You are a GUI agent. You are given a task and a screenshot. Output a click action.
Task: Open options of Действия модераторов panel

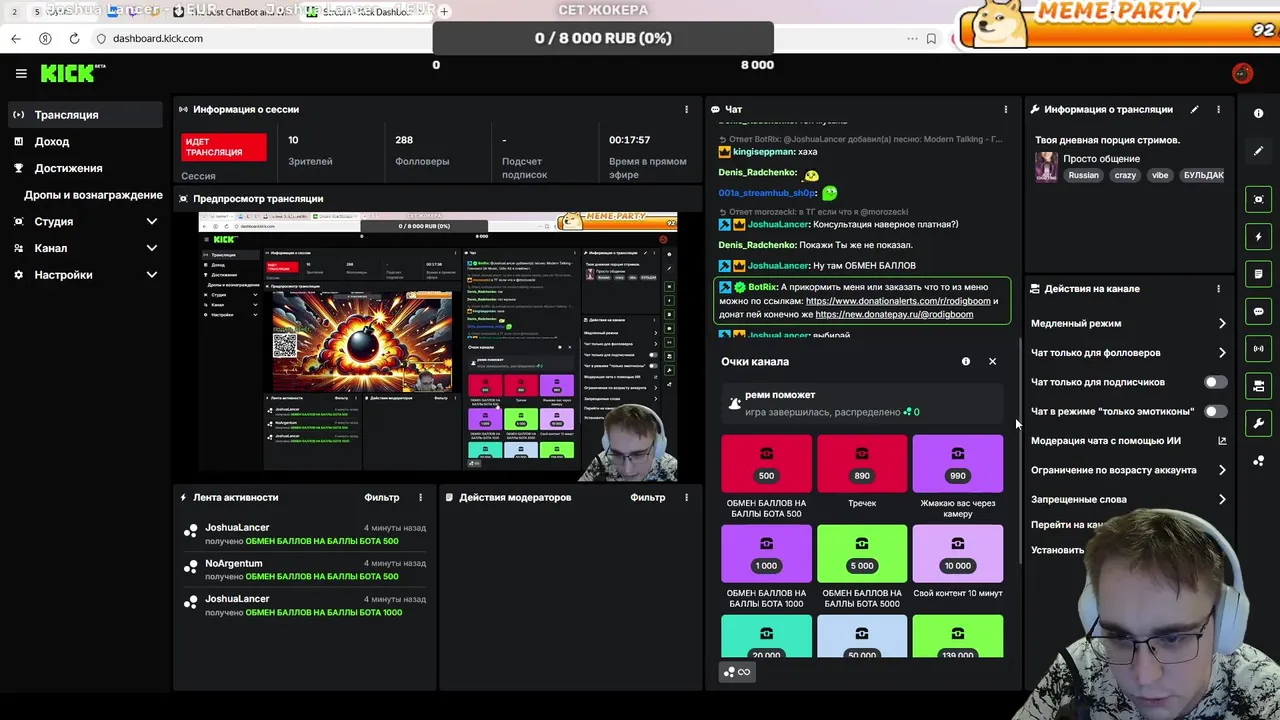686,497
